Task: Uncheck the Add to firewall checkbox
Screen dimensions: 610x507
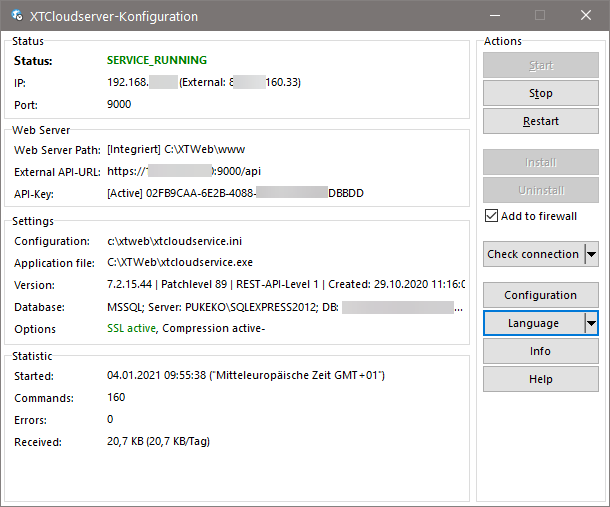Action: coord(491,216)
